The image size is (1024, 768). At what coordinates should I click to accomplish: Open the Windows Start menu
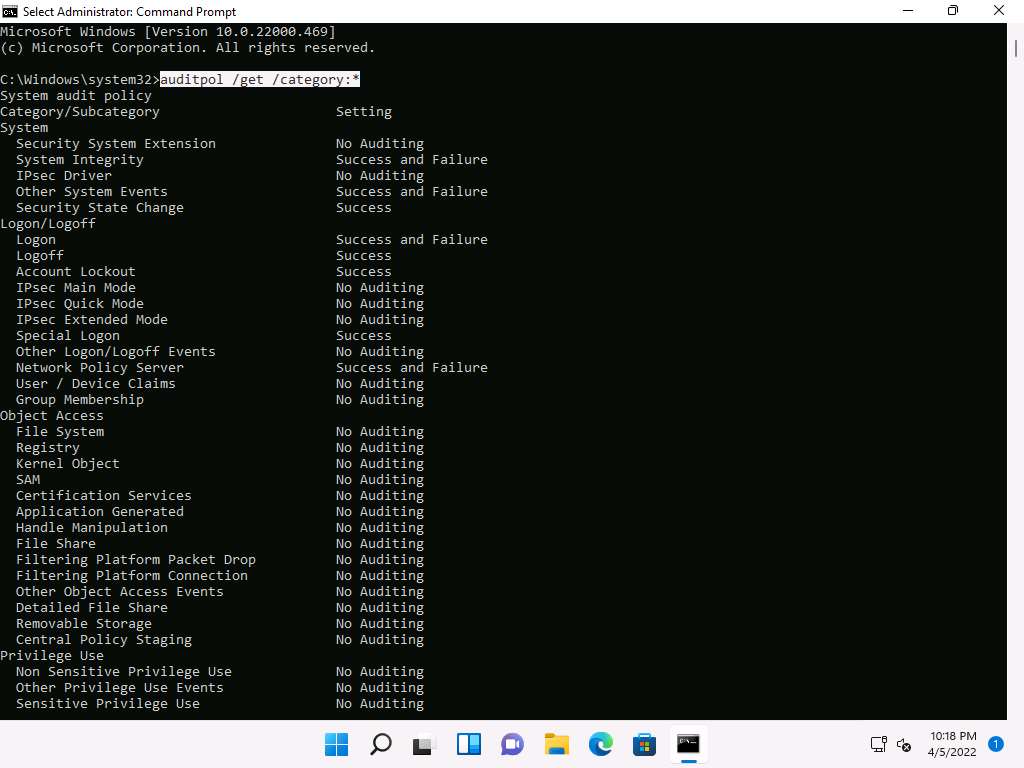point(337,744)
